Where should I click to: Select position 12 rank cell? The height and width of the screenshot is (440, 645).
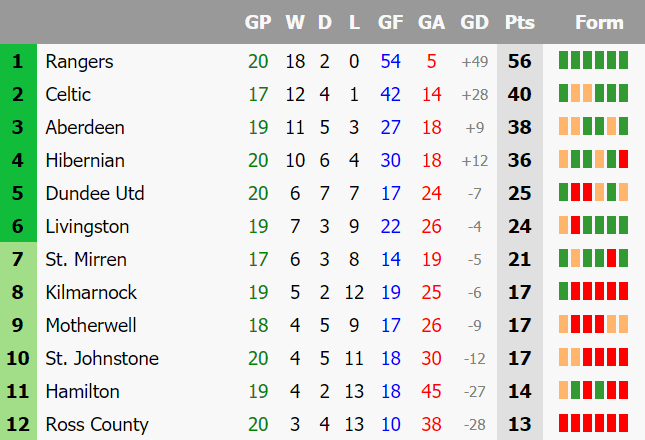[18, 424]
